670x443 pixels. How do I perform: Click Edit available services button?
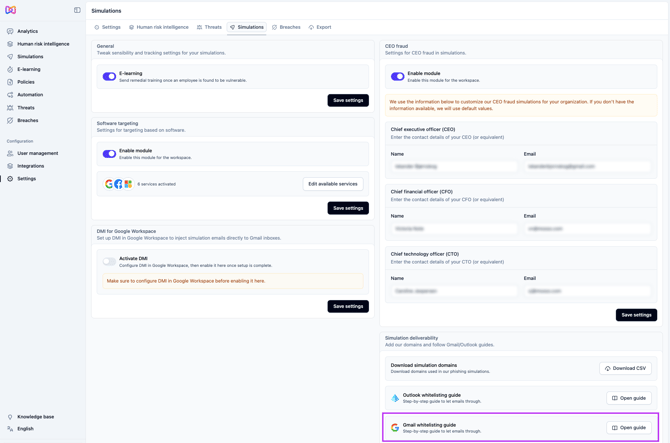click(333, 184)
